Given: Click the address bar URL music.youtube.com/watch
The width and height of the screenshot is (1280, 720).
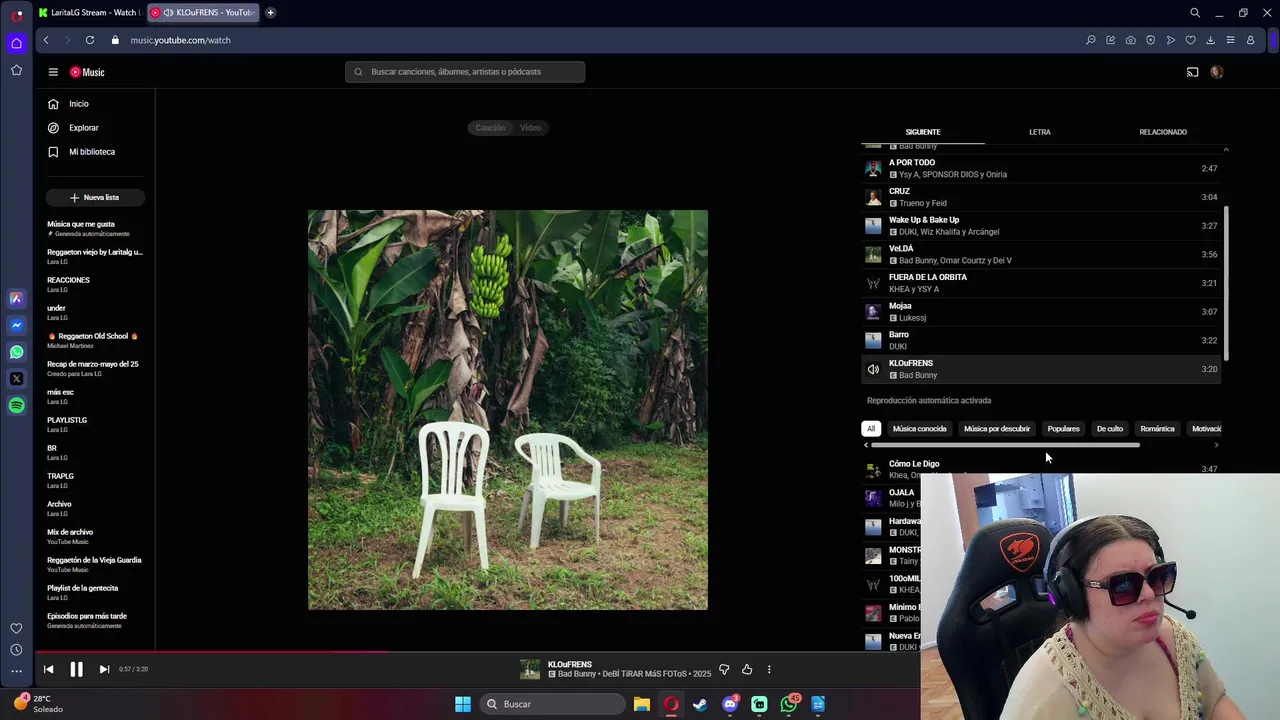Looking at the screenshot, I should 180,40.
